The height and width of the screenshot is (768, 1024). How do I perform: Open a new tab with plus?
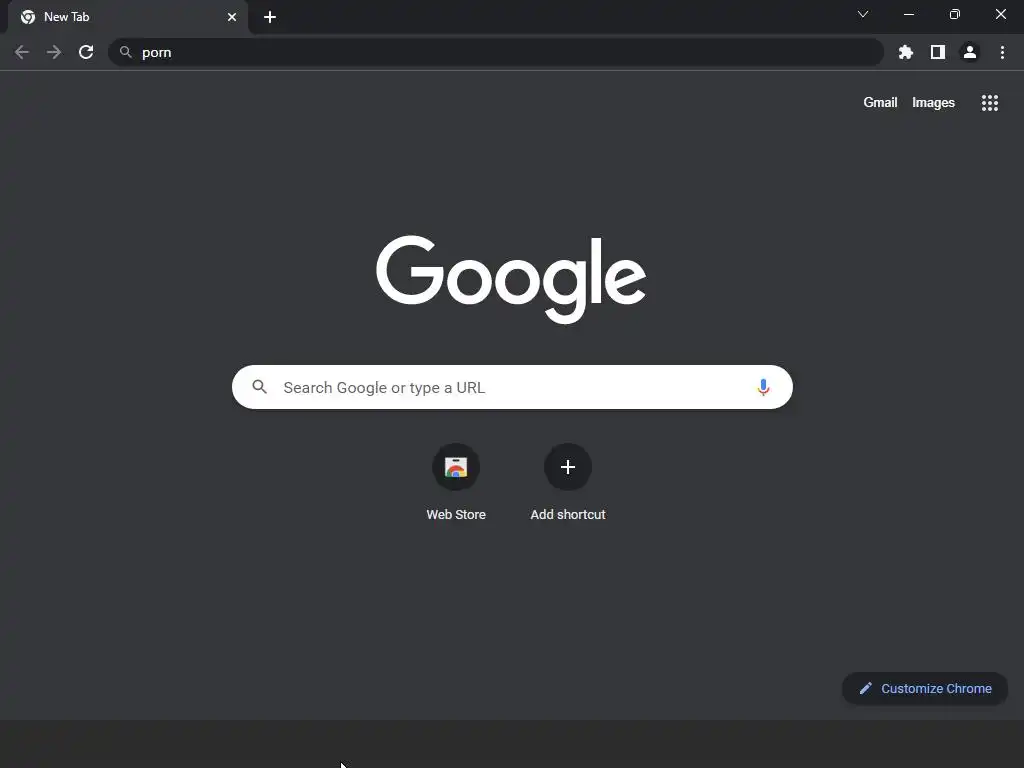click(270, 17)
